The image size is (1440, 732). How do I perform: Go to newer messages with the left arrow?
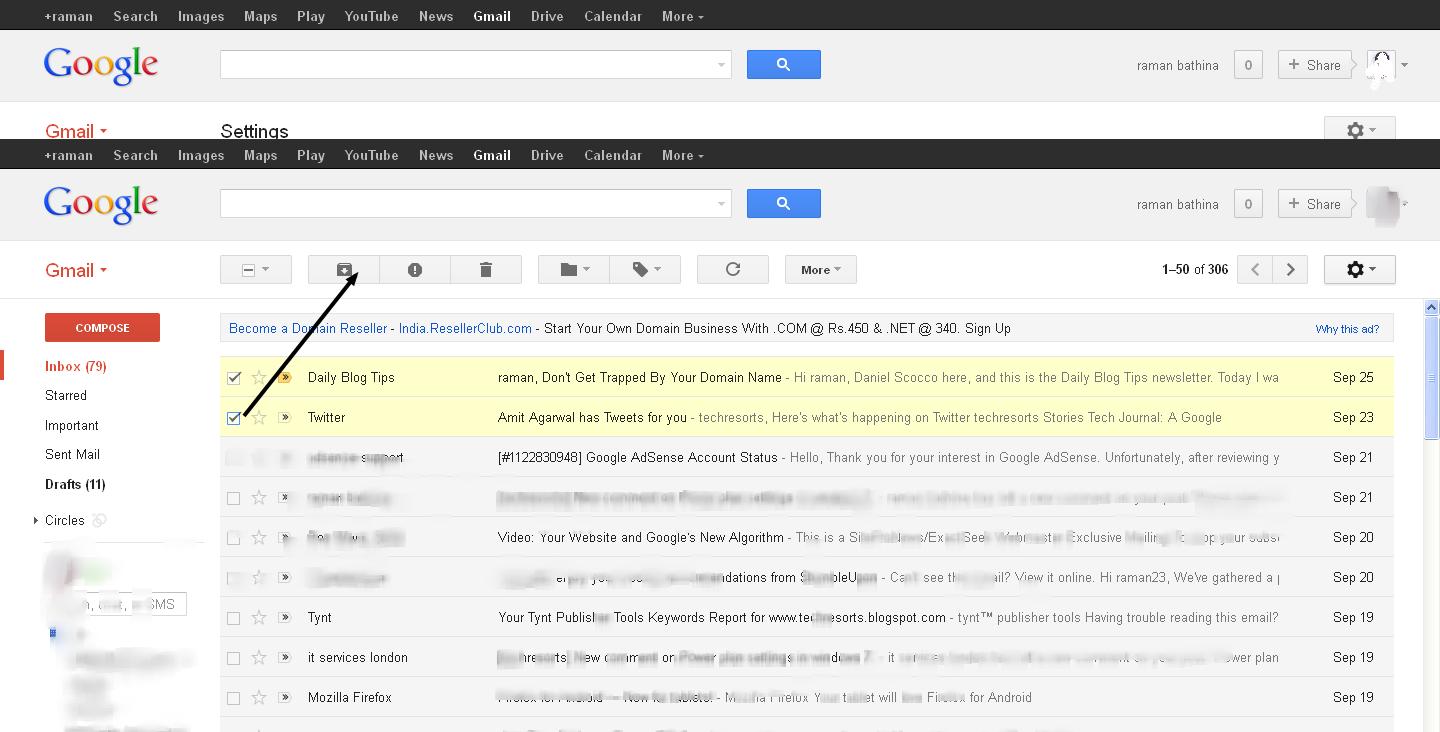click(x=1255, y=269)
